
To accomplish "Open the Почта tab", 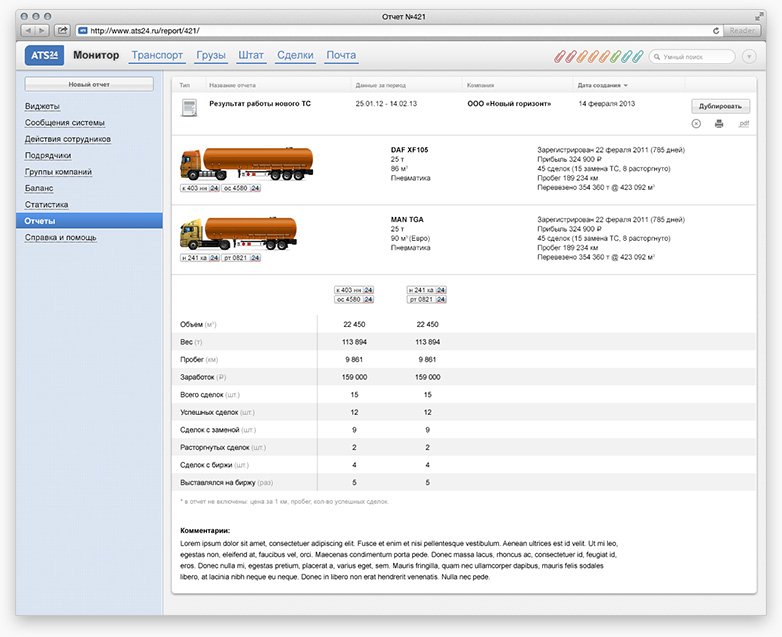I will click(341, 55).
